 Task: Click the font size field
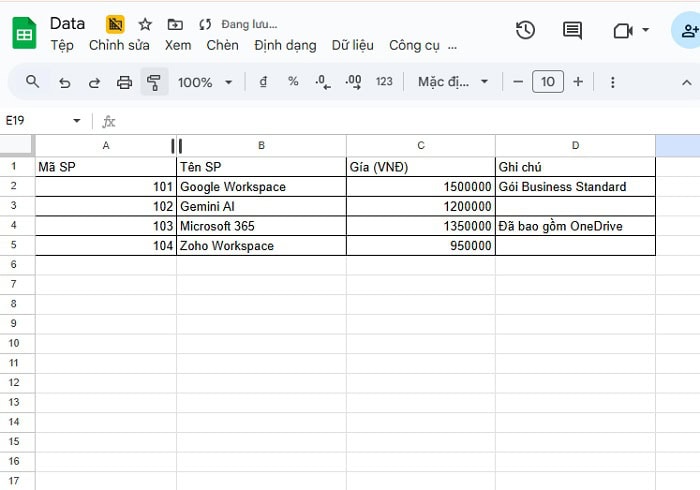click(x=547, y=82)
